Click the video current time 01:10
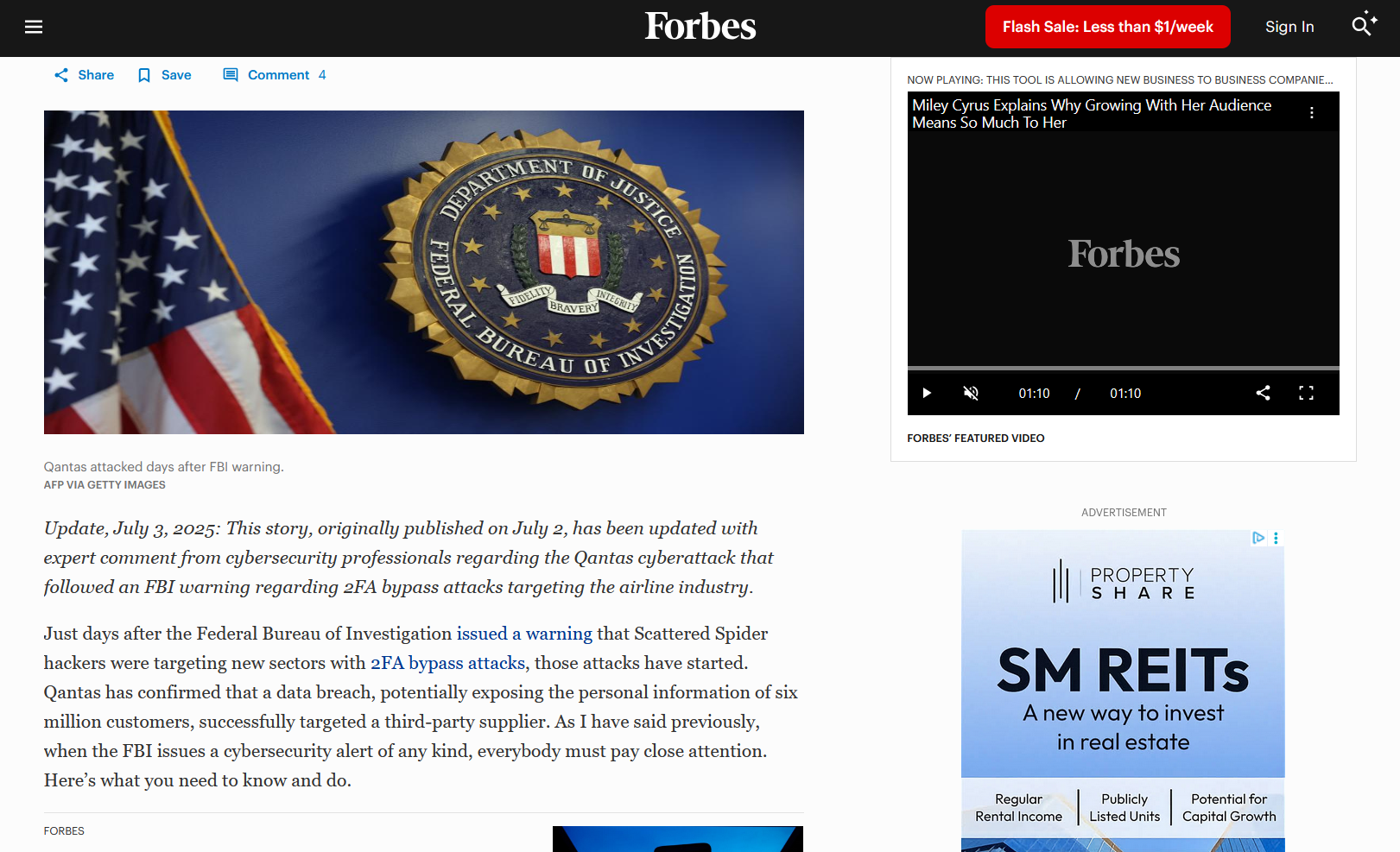The height and width of the screenshot is (852, 1400). pyautogui.click(x=1034, y=394)
